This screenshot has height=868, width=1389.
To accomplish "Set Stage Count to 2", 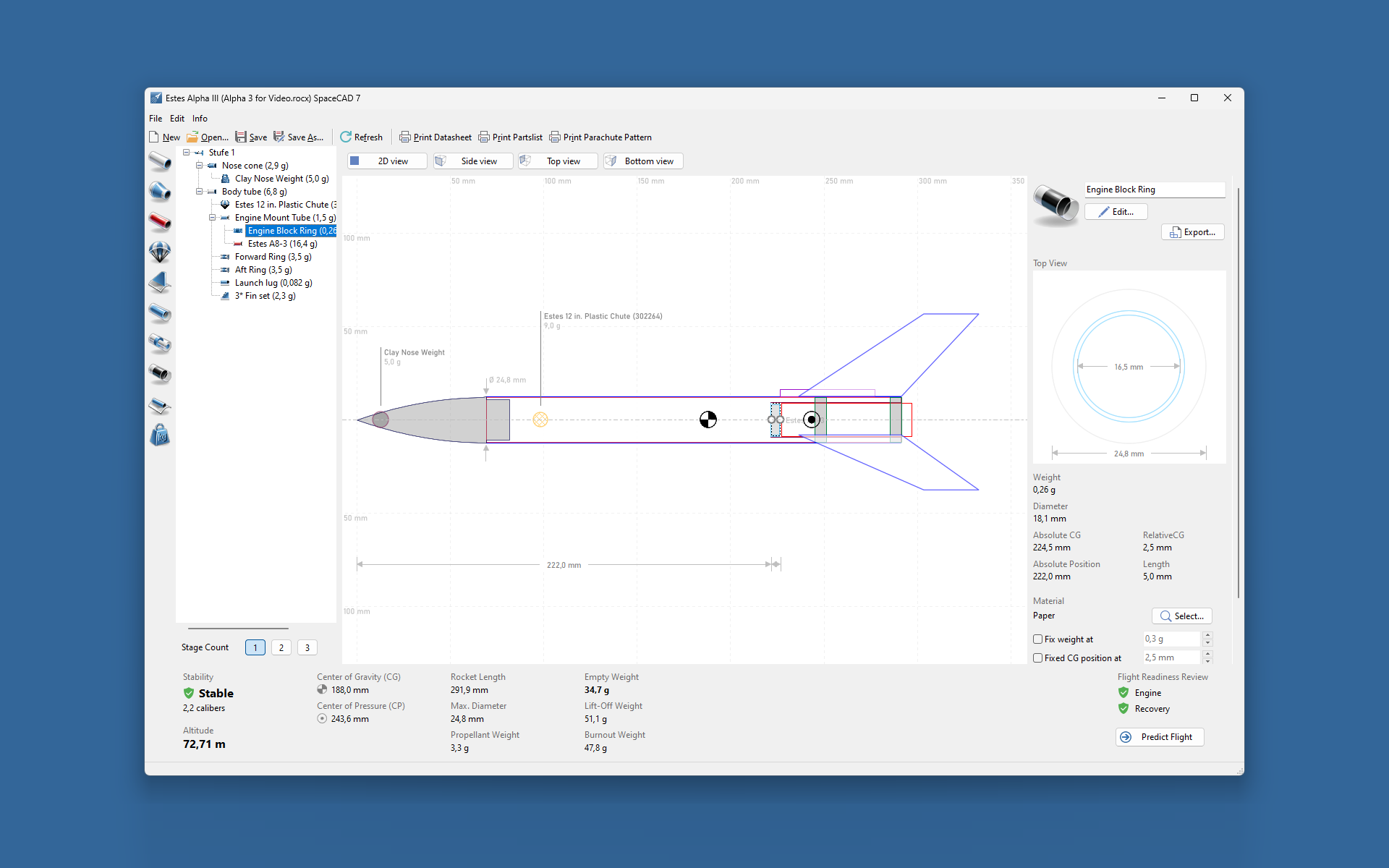I will [281, 648].
